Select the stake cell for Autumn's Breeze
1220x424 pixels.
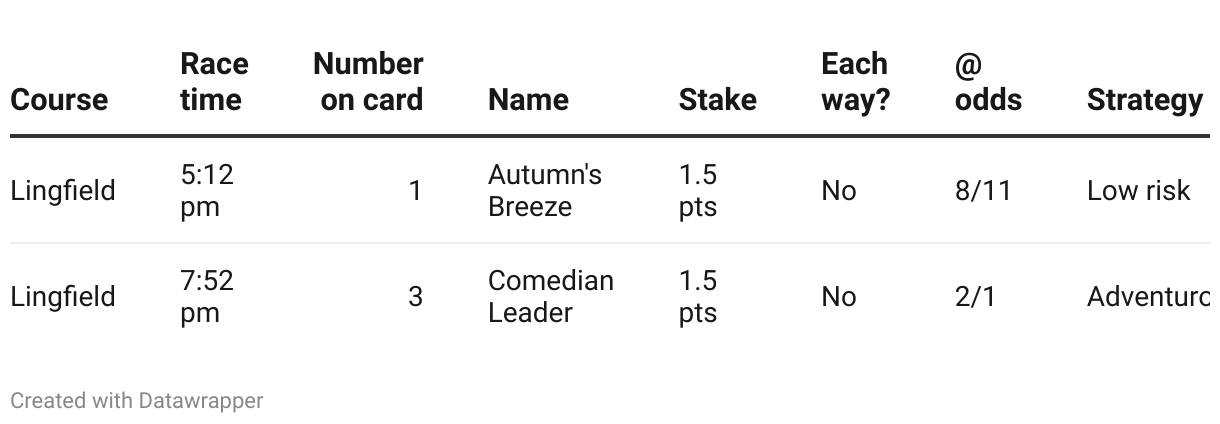(698, 190)
